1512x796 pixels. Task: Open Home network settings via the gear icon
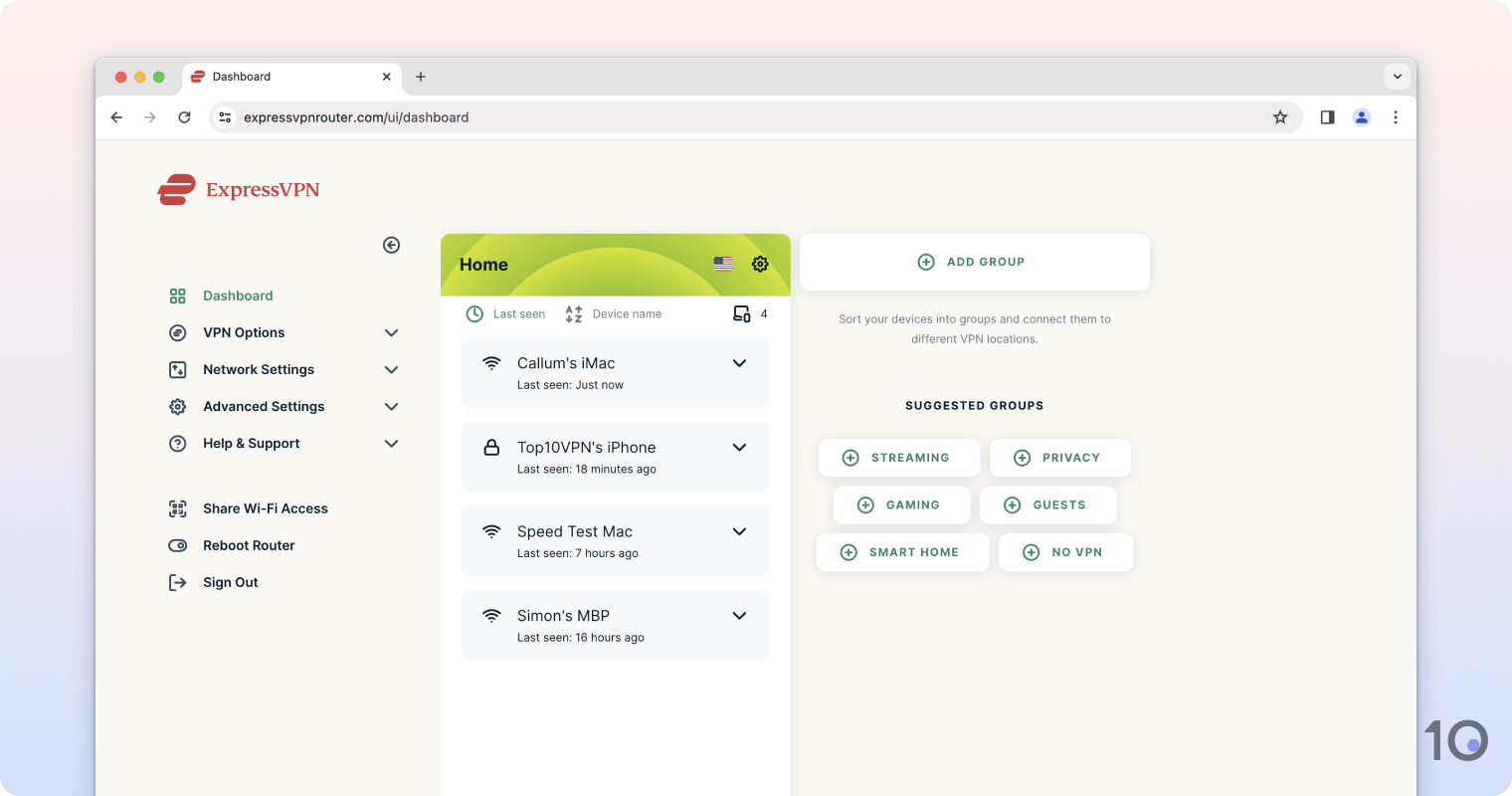point(760,264)
